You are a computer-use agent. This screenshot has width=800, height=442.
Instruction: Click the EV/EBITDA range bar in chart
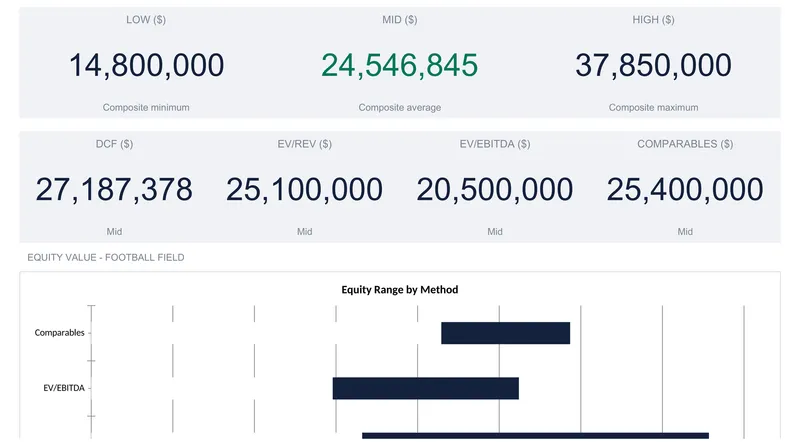[x=426, y=388]
